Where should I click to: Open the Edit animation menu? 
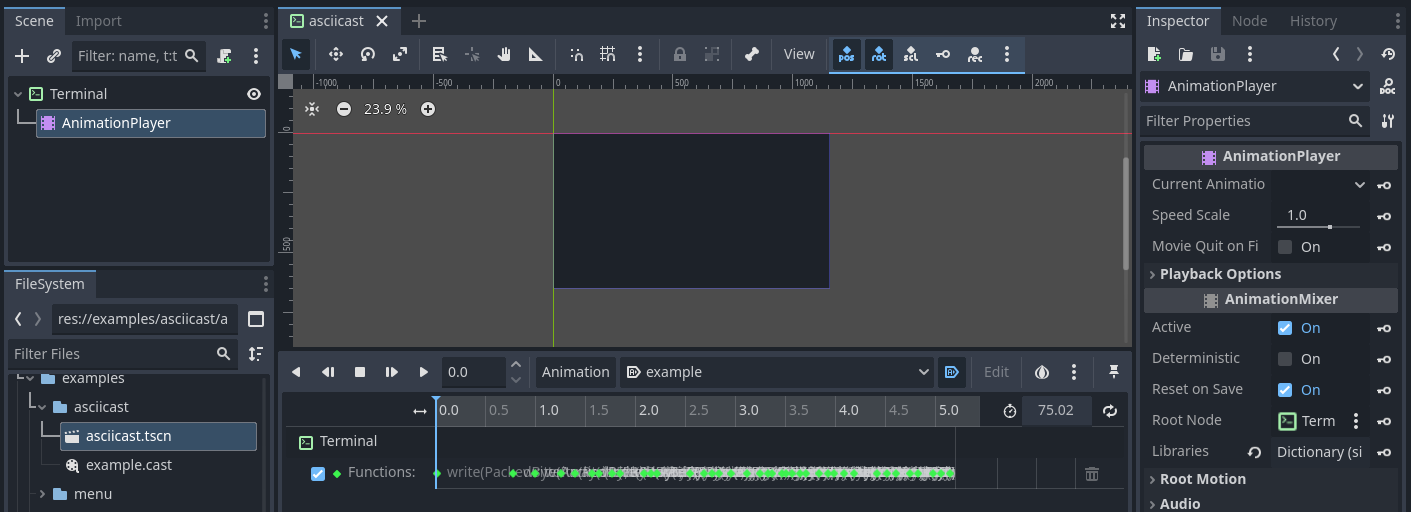(996, 372)
